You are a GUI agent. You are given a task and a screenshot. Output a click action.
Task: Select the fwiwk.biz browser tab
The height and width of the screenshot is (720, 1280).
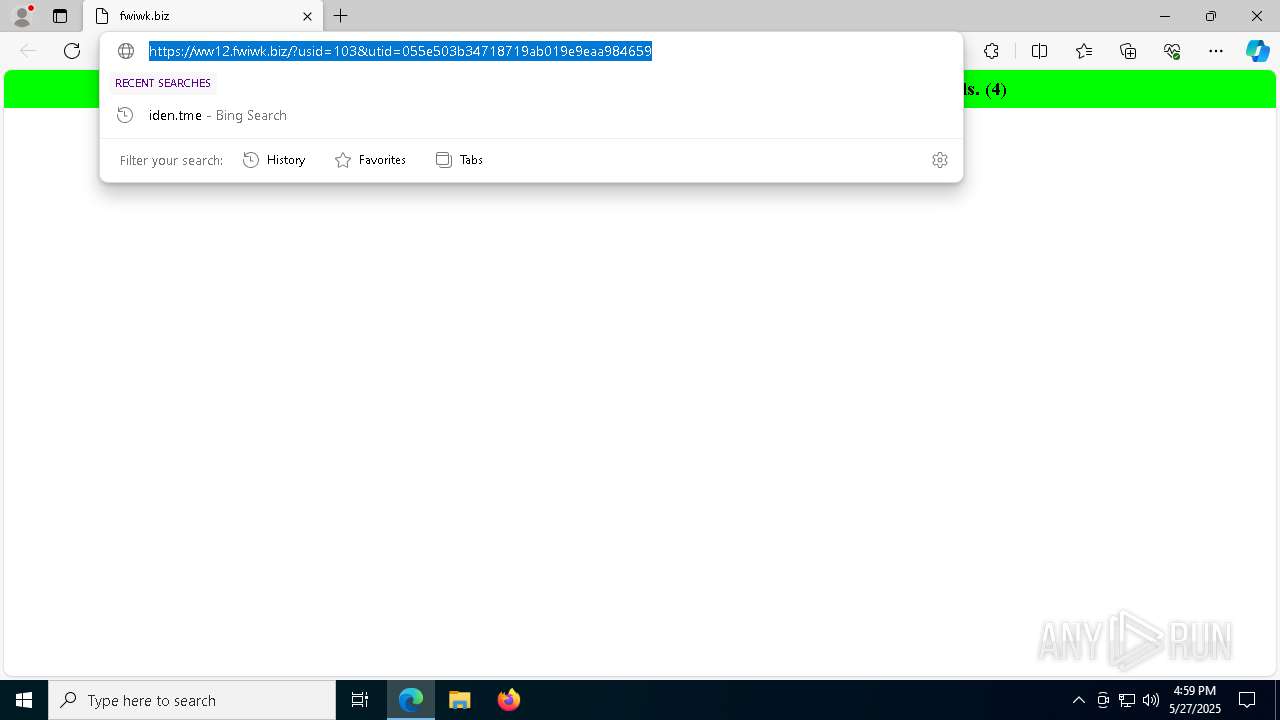(x=203, y=16)
